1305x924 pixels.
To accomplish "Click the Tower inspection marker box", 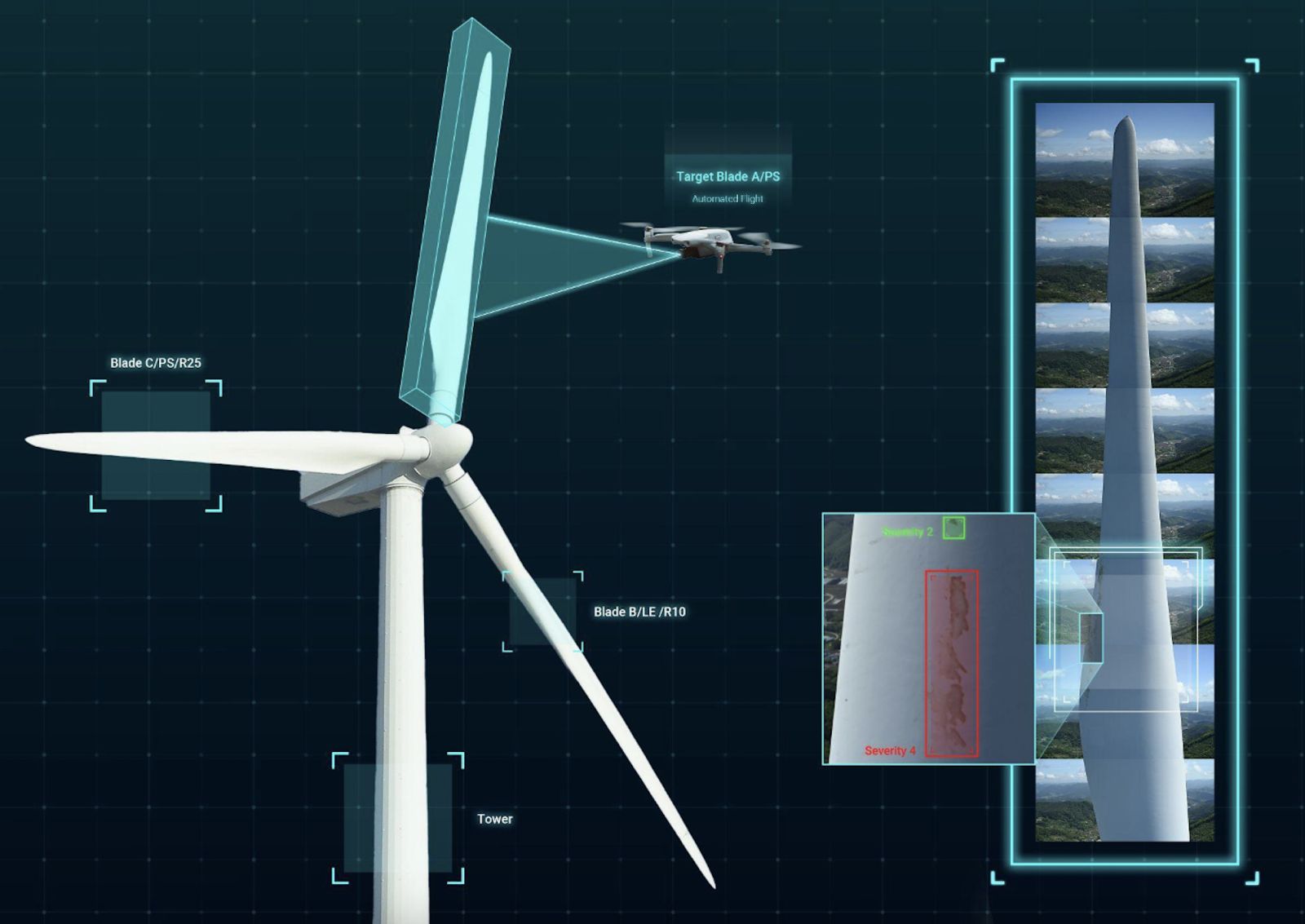I will [x=398, y=818].
